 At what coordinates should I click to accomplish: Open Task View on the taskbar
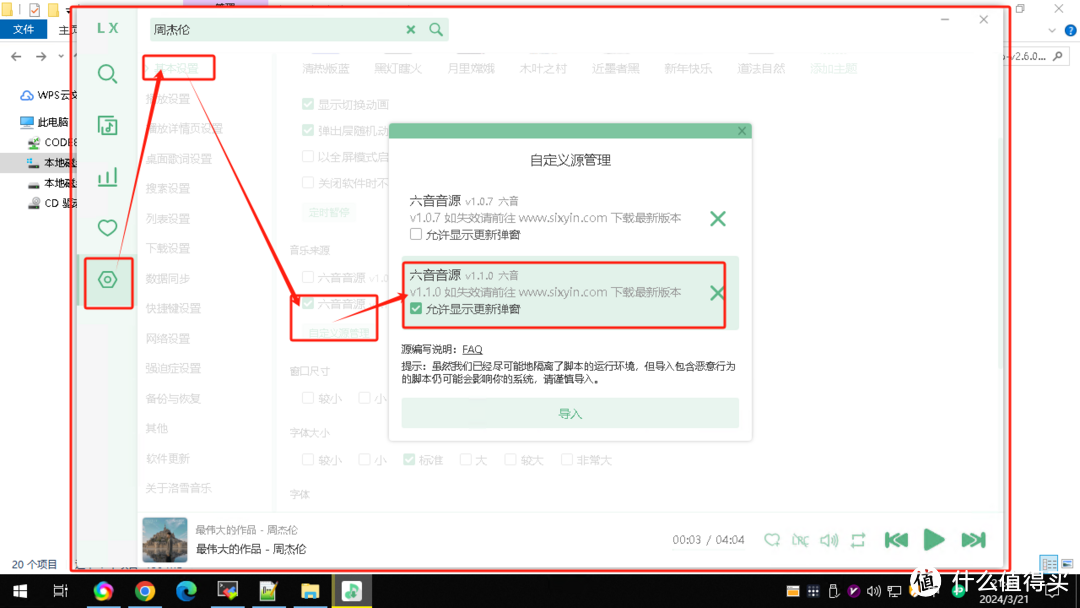coord(61,591)
